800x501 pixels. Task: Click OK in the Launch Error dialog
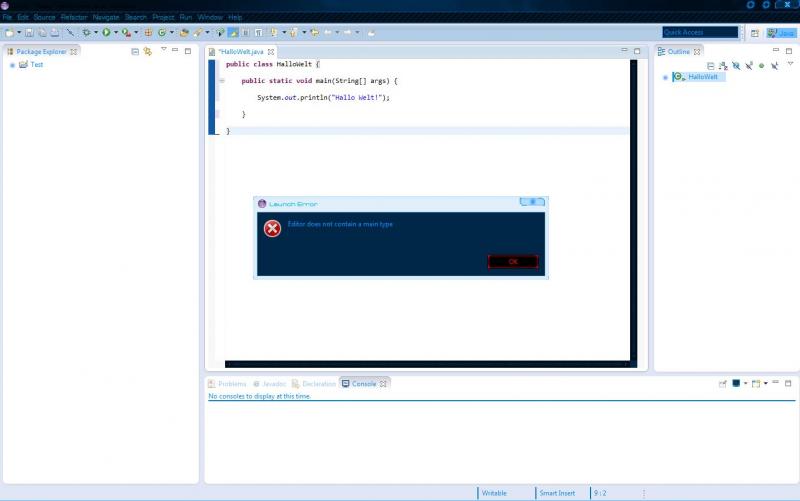[x=513, y=261]
